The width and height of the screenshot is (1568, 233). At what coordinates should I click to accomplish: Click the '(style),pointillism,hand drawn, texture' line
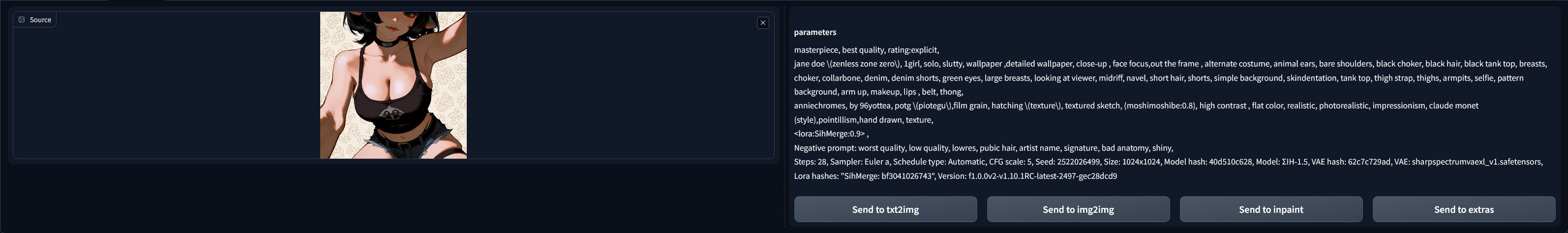click(x=863, y=120)
